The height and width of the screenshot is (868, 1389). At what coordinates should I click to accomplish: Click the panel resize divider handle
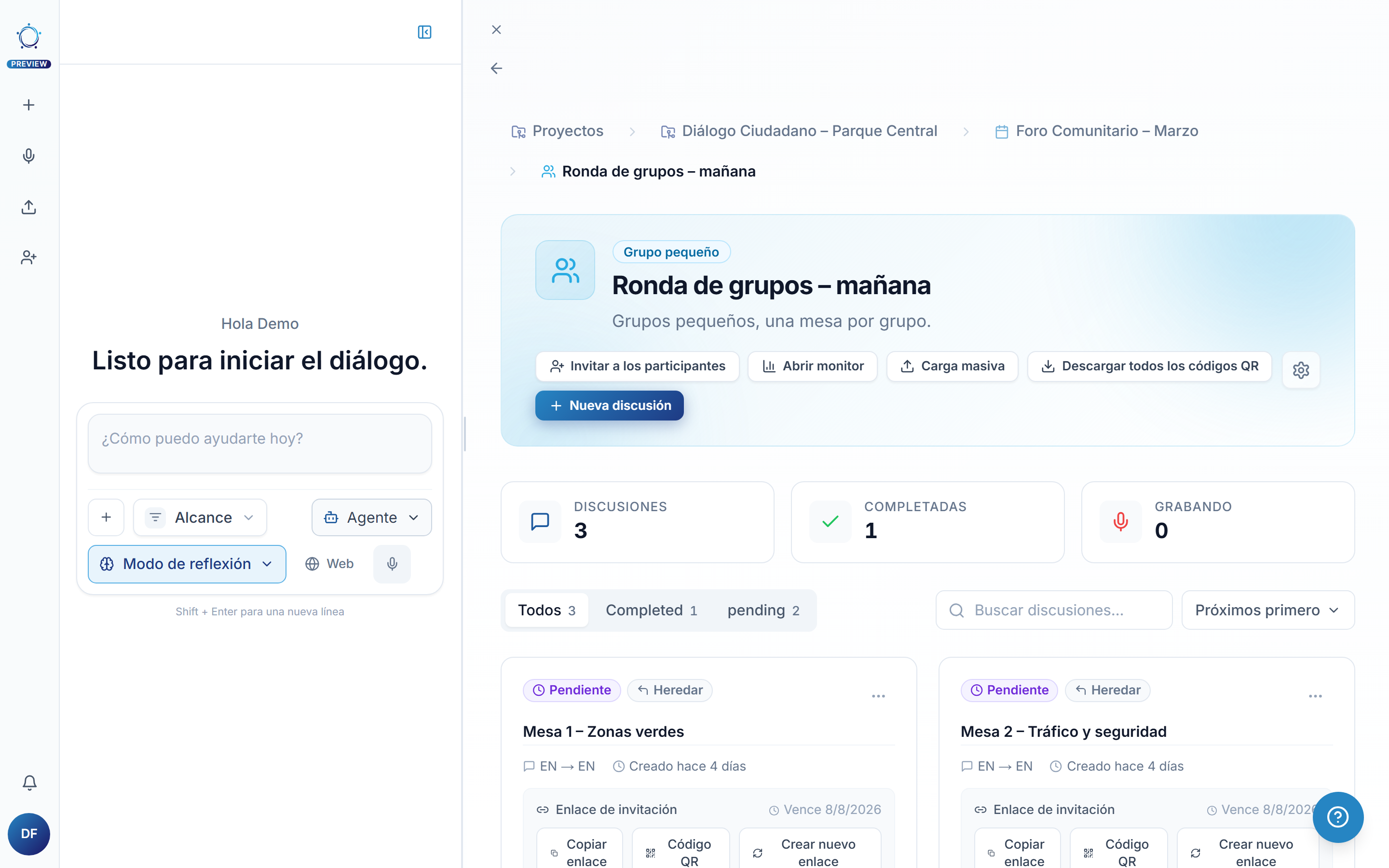[464, 434]
